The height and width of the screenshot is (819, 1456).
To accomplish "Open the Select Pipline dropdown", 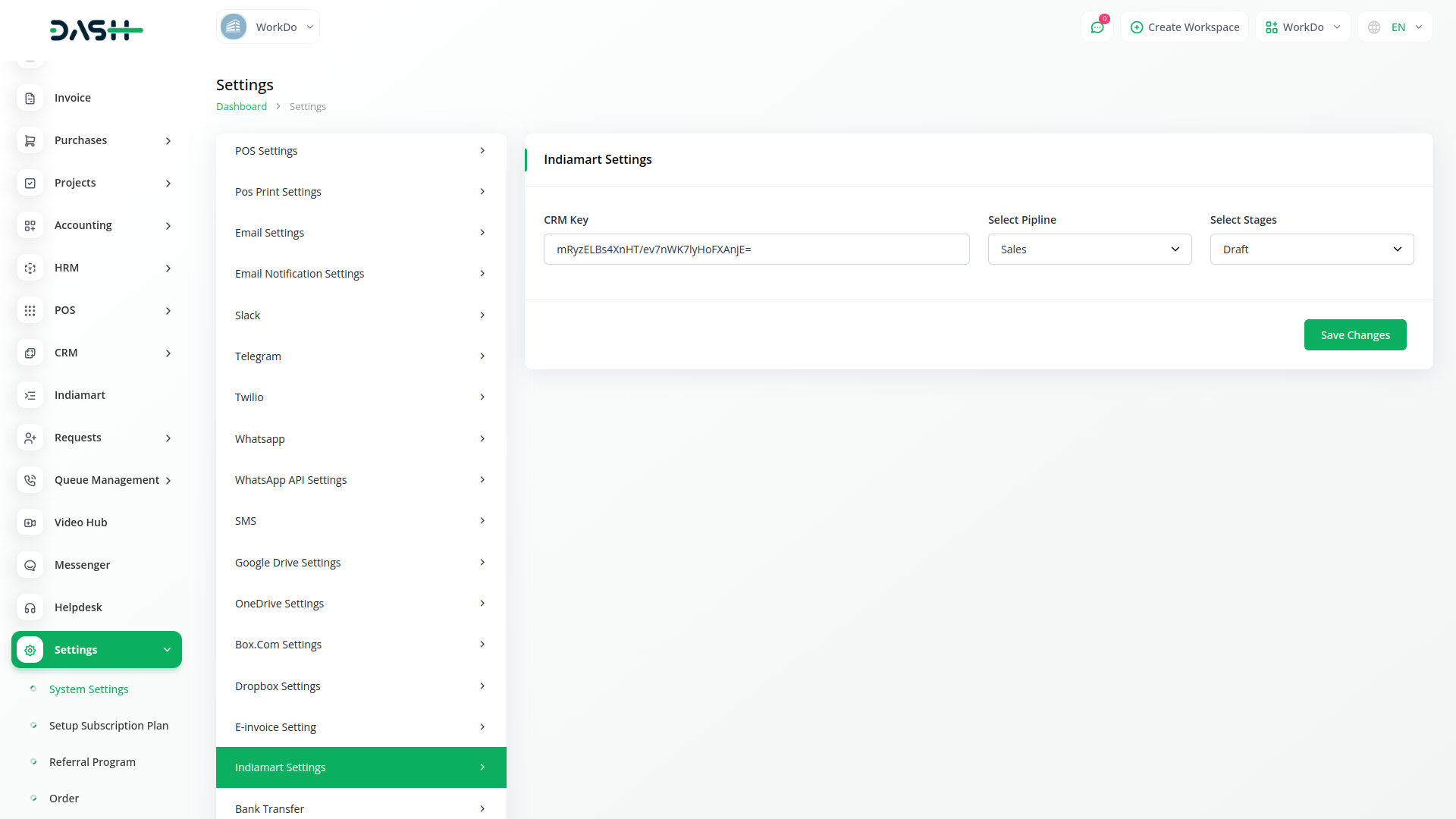I will pyautogui.click(x=1089, y=249).
